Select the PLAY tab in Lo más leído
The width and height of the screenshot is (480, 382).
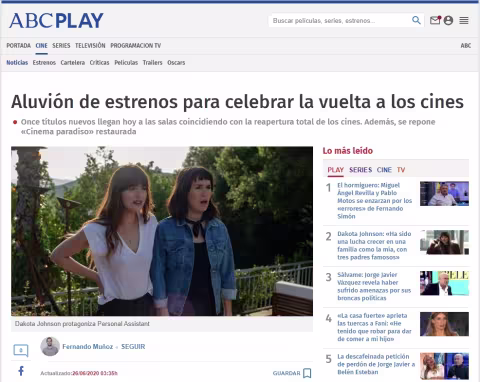point(335,170)
